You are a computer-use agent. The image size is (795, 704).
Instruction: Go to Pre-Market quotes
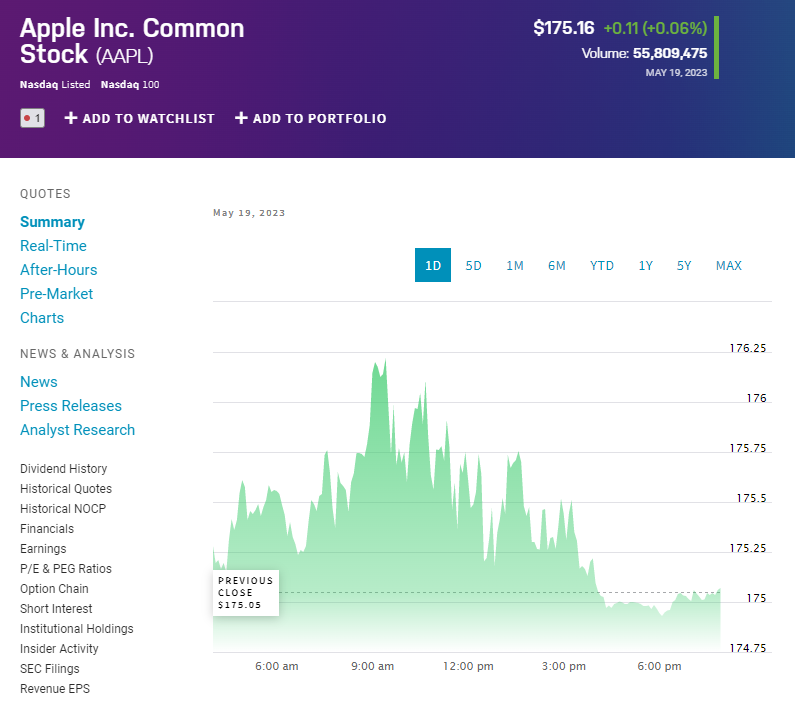56,294
